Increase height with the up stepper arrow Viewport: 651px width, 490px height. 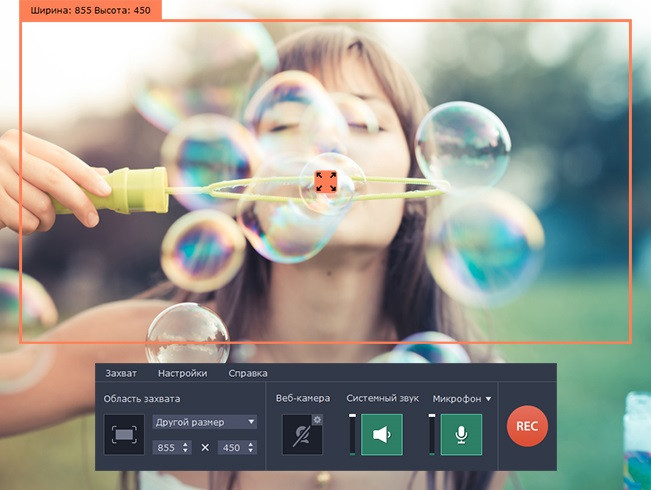251,444
